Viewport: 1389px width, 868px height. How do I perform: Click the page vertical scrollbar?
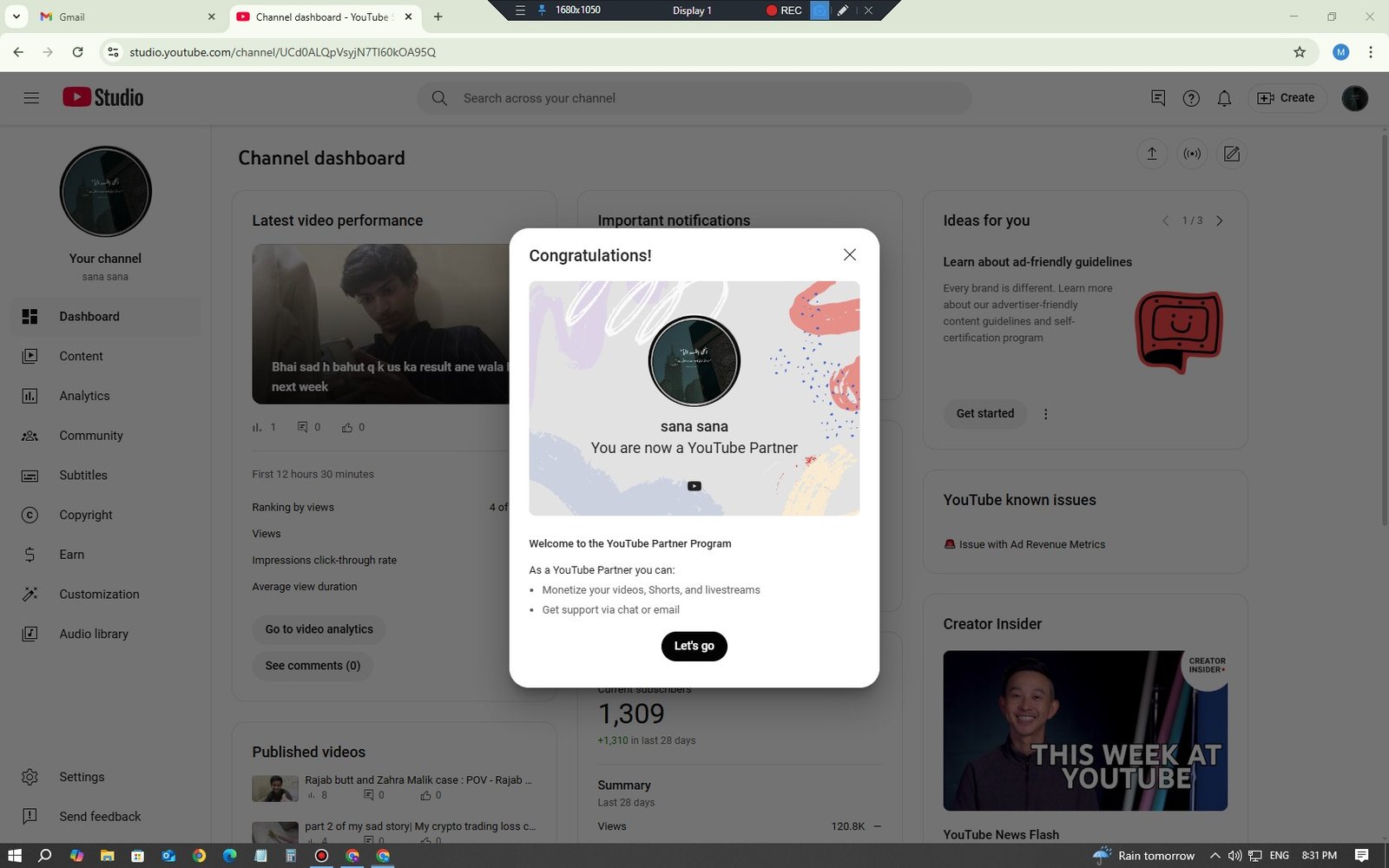1384,328
